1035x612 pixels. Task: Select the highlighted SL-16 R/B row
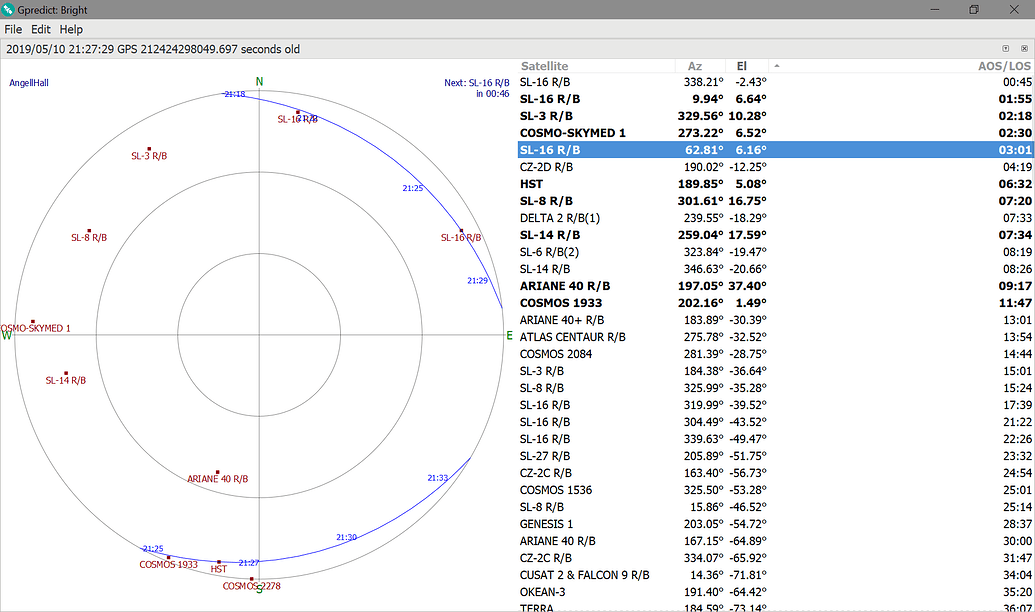700,149
